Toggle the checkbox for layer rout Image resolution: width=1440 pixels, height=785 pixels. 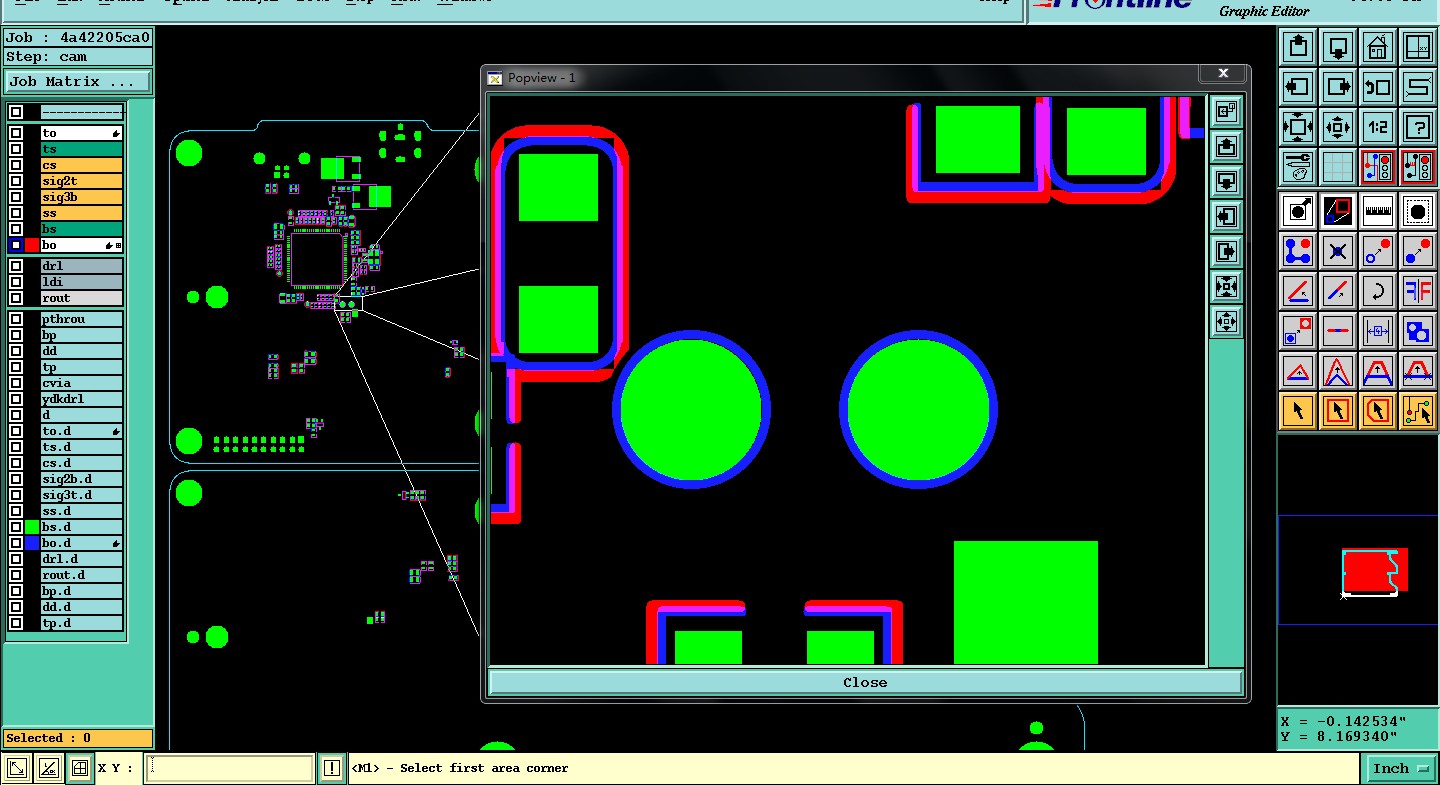point(16,298)
